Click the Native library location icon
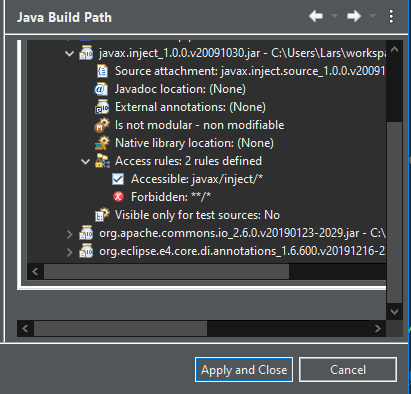This screenshot has width=411, height=394. [x=102, y=143]
